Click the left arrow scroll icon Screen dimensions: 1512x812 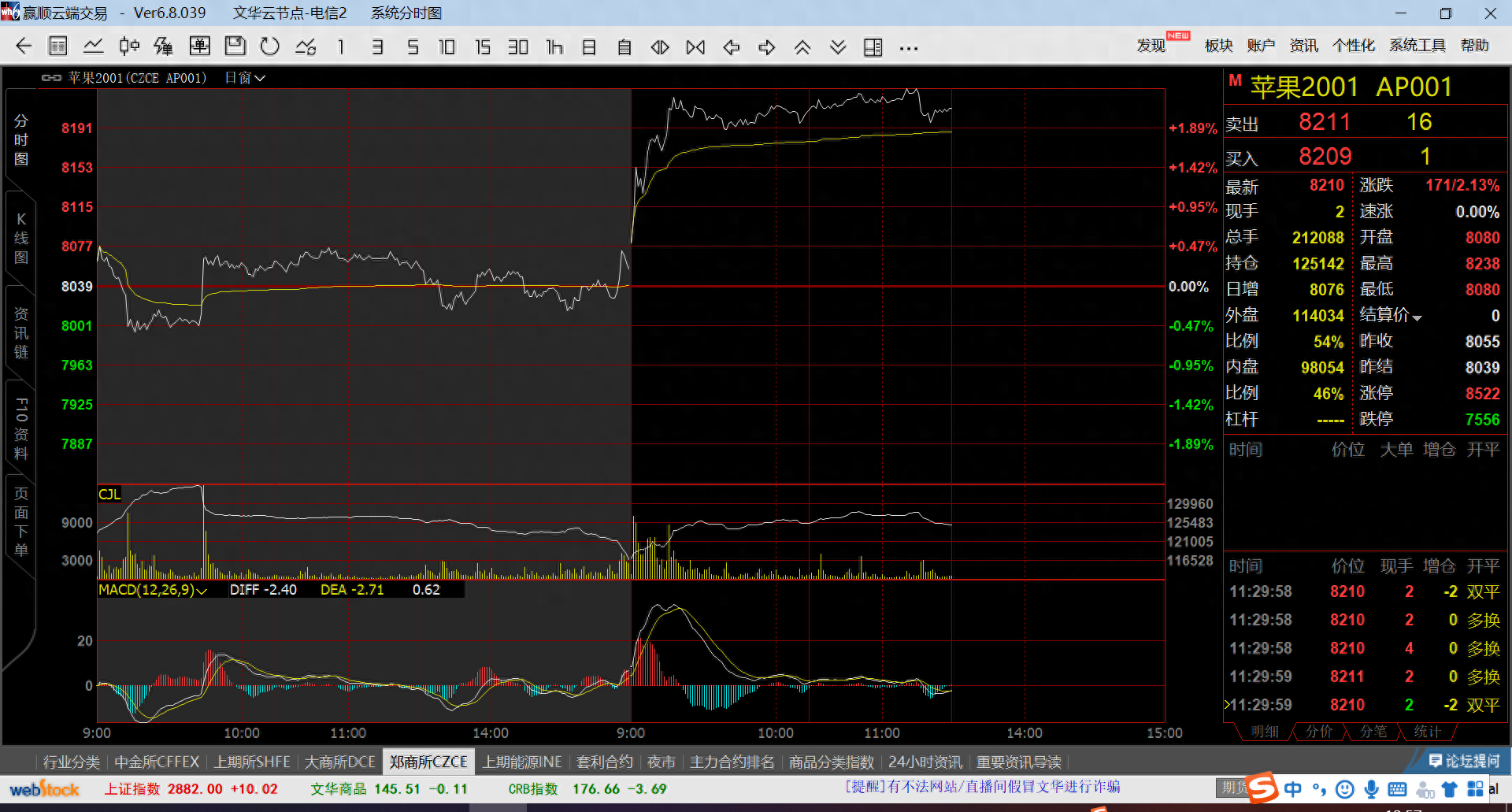(x=732, y=47)
